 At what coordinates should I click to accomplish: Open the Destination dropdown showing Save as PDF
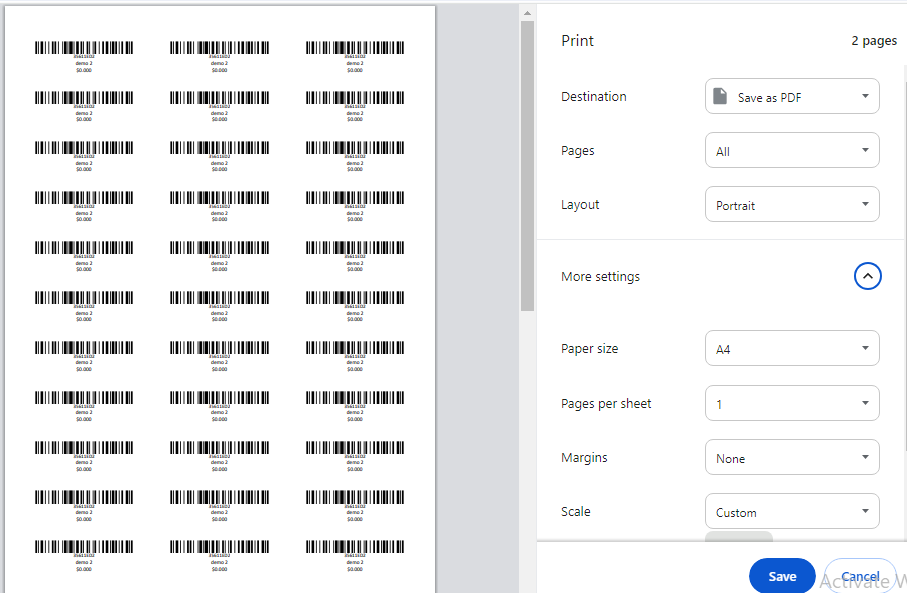point(792,97)
